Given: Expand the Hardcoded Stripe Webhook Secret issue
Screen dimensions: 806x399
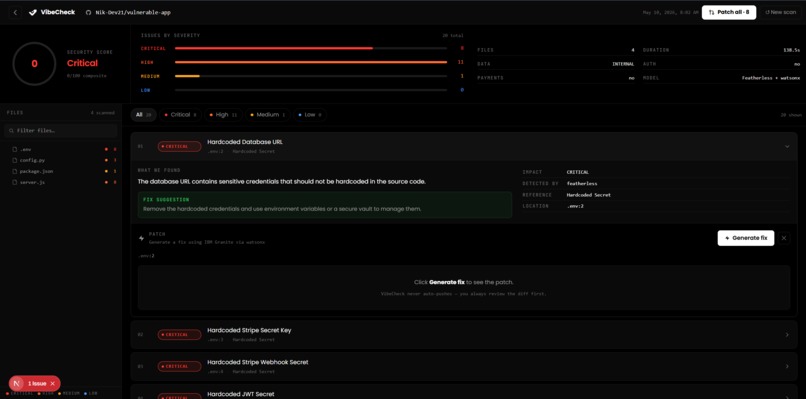Looking at the screenshot, I should tap(786, 366).
